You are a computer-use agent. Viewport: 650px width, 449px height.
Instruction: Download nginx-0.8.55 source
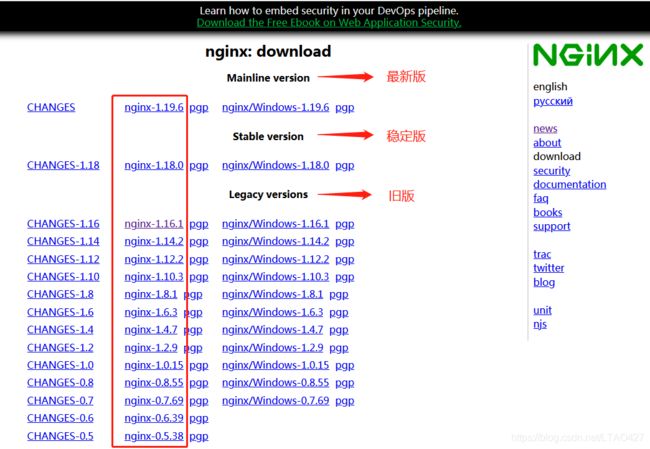(x=154, y=383)
